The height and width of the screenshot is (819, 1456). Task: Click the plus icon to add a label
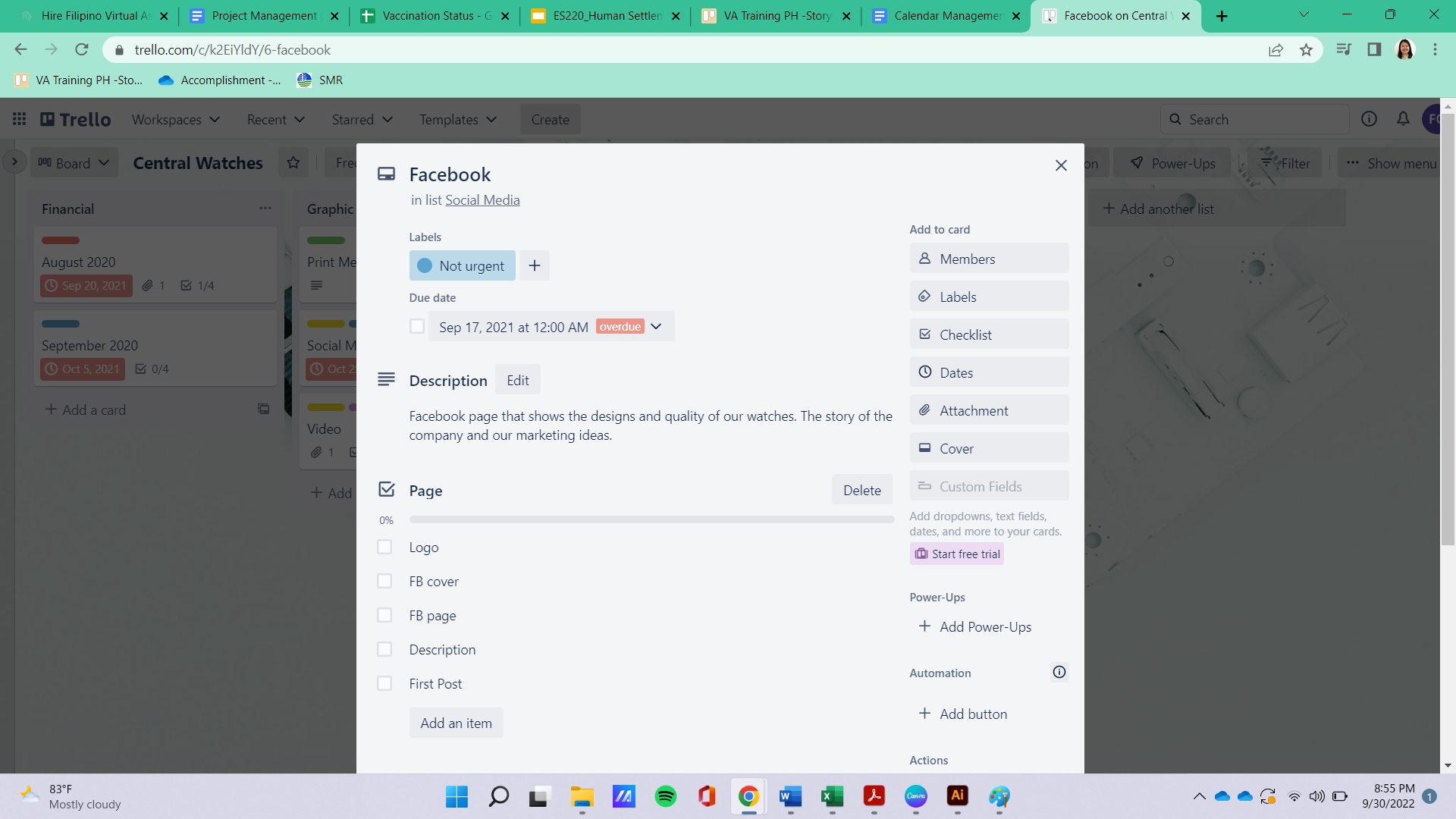[x=535, y=265]
